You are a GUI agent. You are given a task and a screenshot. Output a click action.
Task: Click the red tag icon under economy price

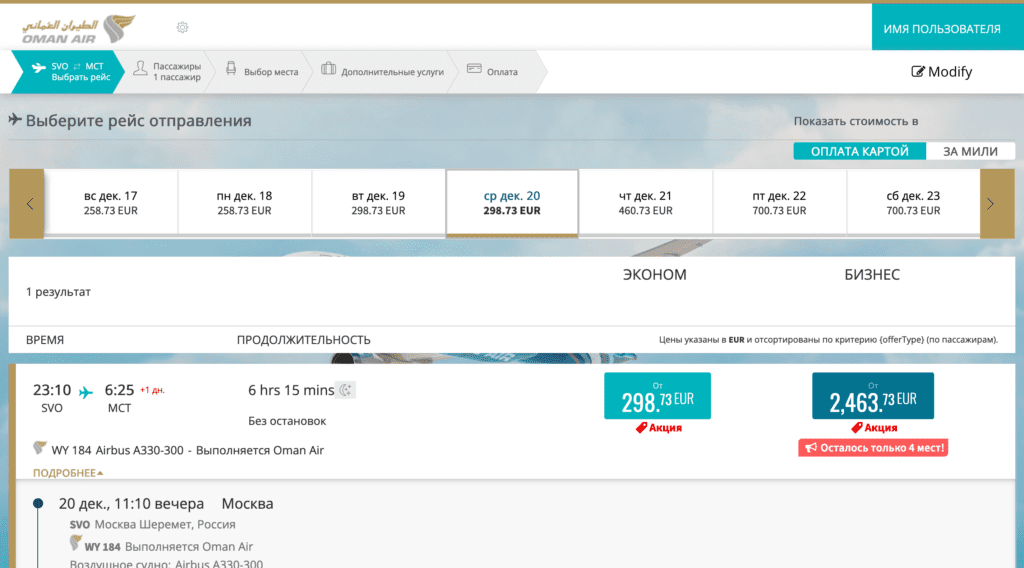pos(641,428)
